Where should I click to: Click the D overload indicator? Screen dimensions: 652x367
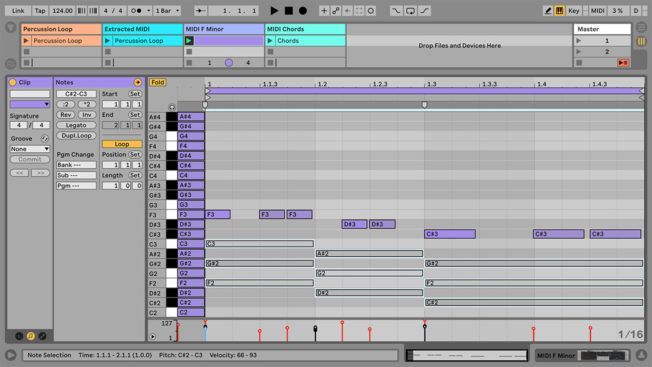coord(635,10)
